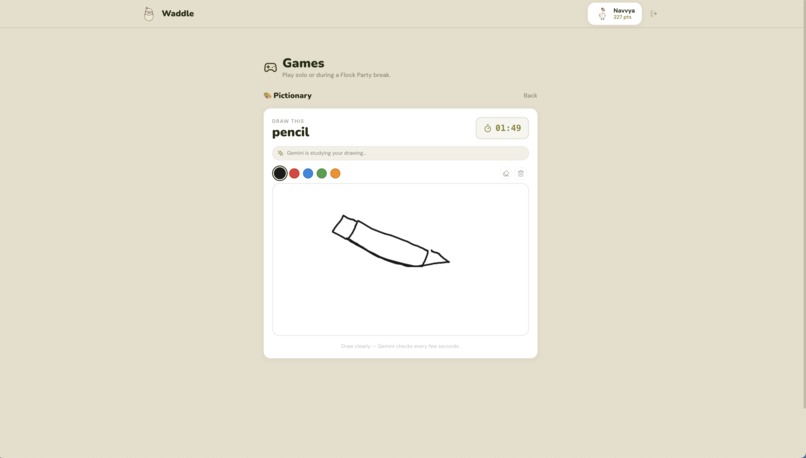Select the black color swatch
This screenshot has height=458, width=806.
(x=280, y=173)
